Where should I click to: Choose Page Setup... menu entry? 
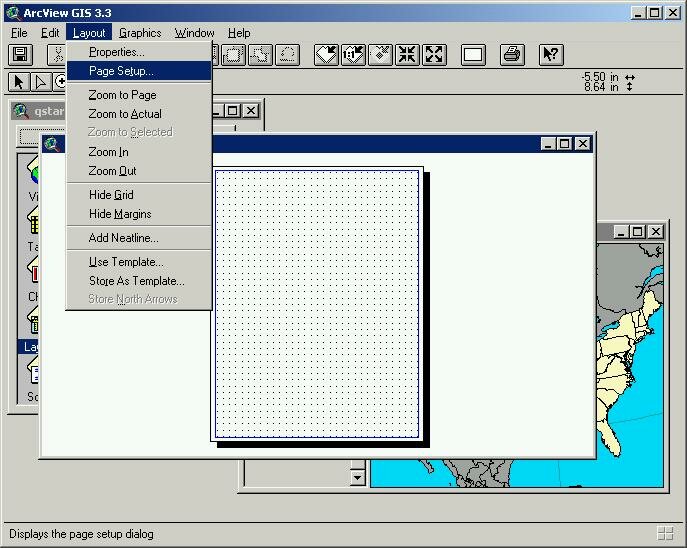click(139, 71)
